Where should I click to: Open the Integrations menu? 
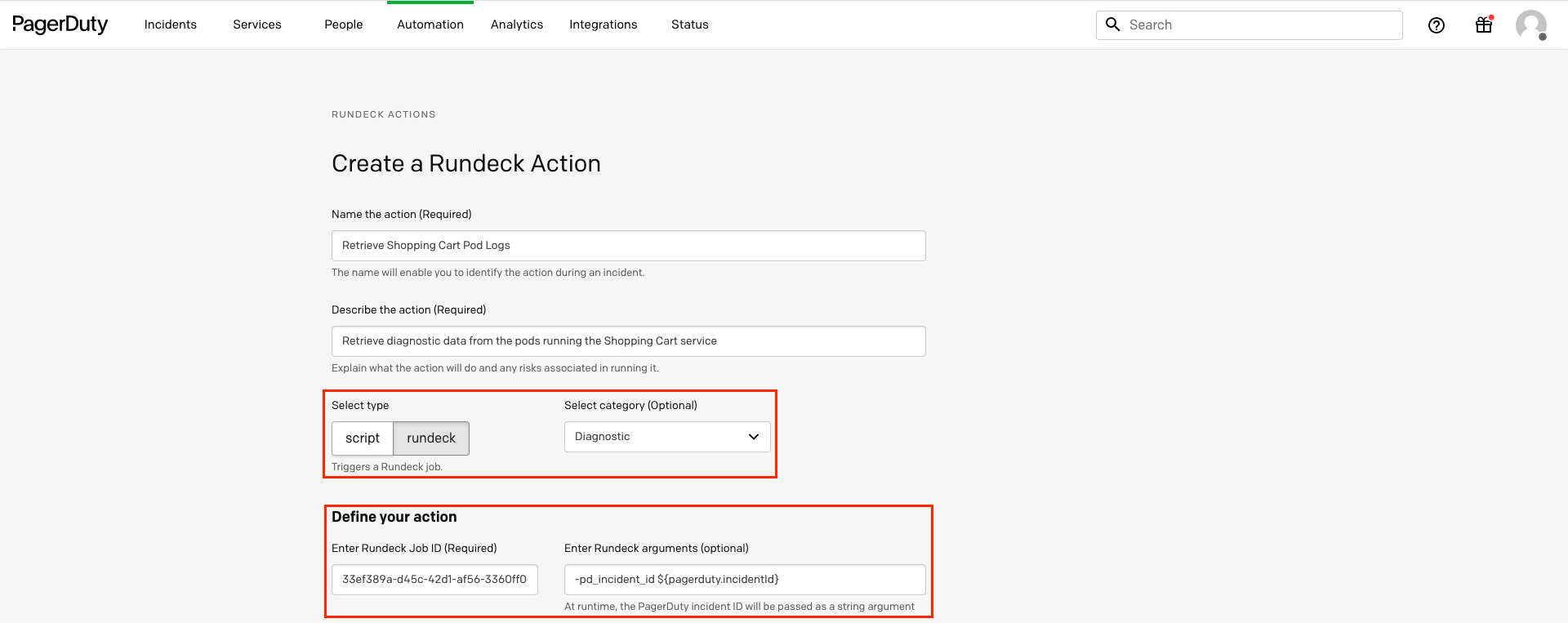click(x=604, y=24)
